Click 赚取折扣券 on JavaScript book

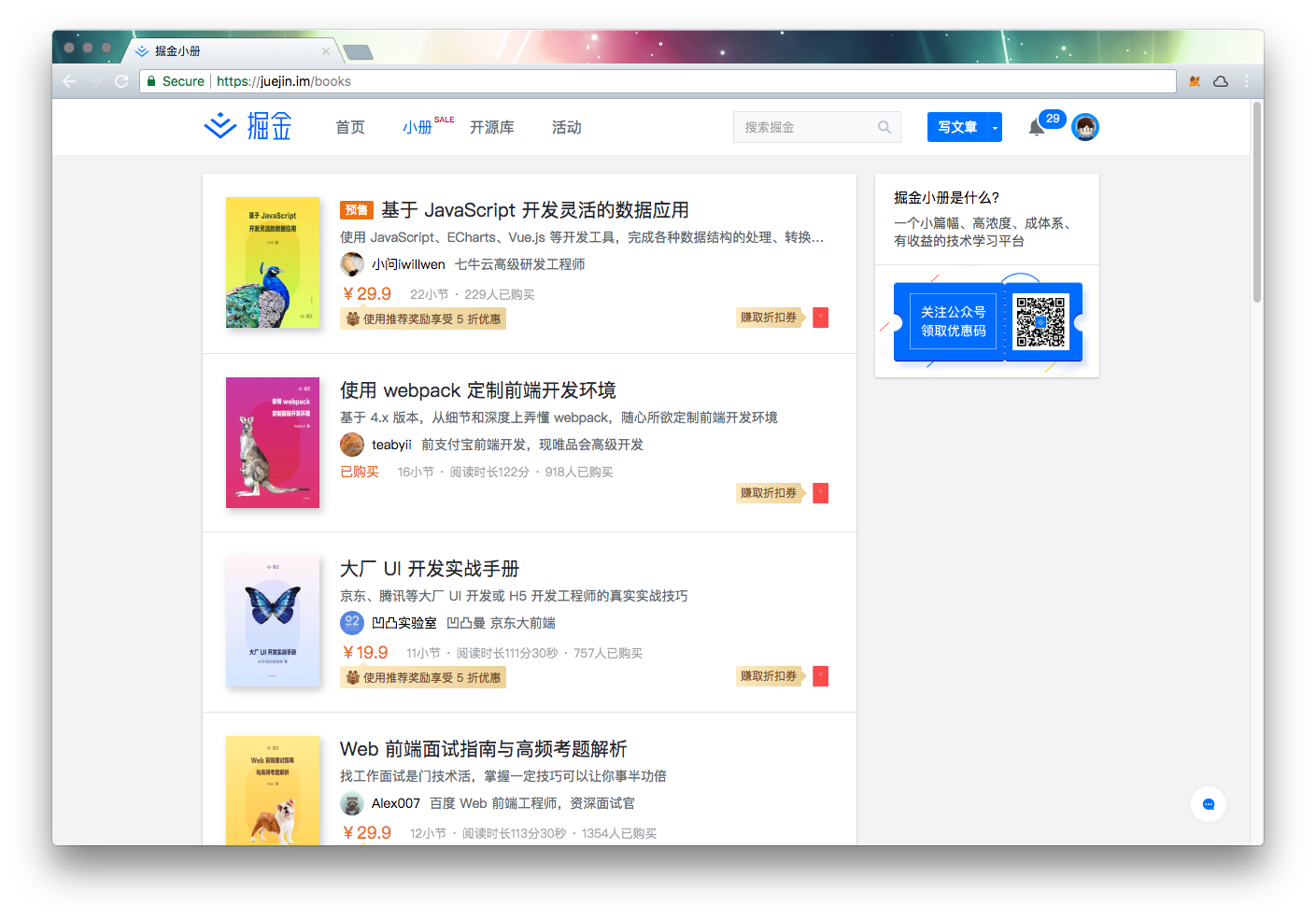(770, 318)
